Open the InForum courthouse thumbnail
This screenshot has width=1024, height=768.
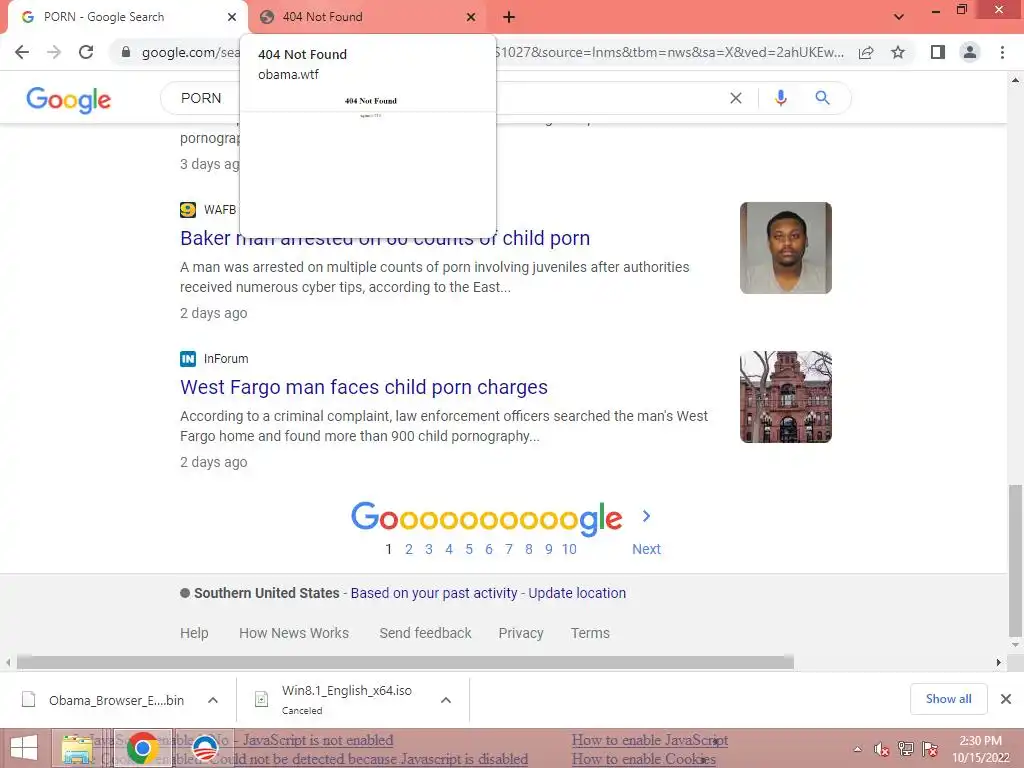(x=786, y=397)
